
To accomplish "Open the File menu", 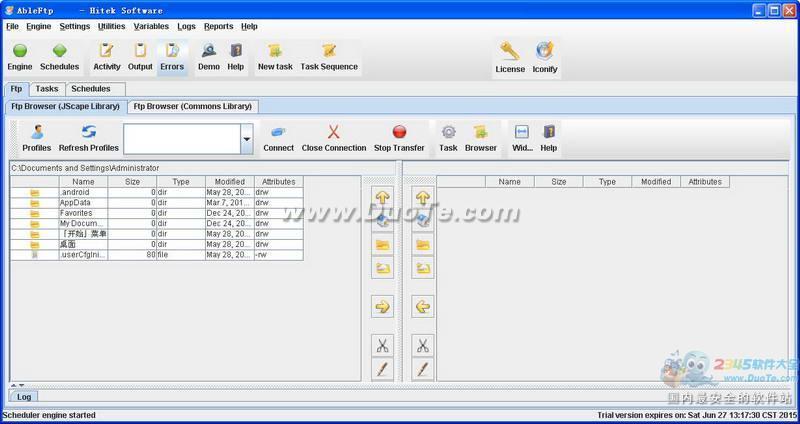I will 12,27.
